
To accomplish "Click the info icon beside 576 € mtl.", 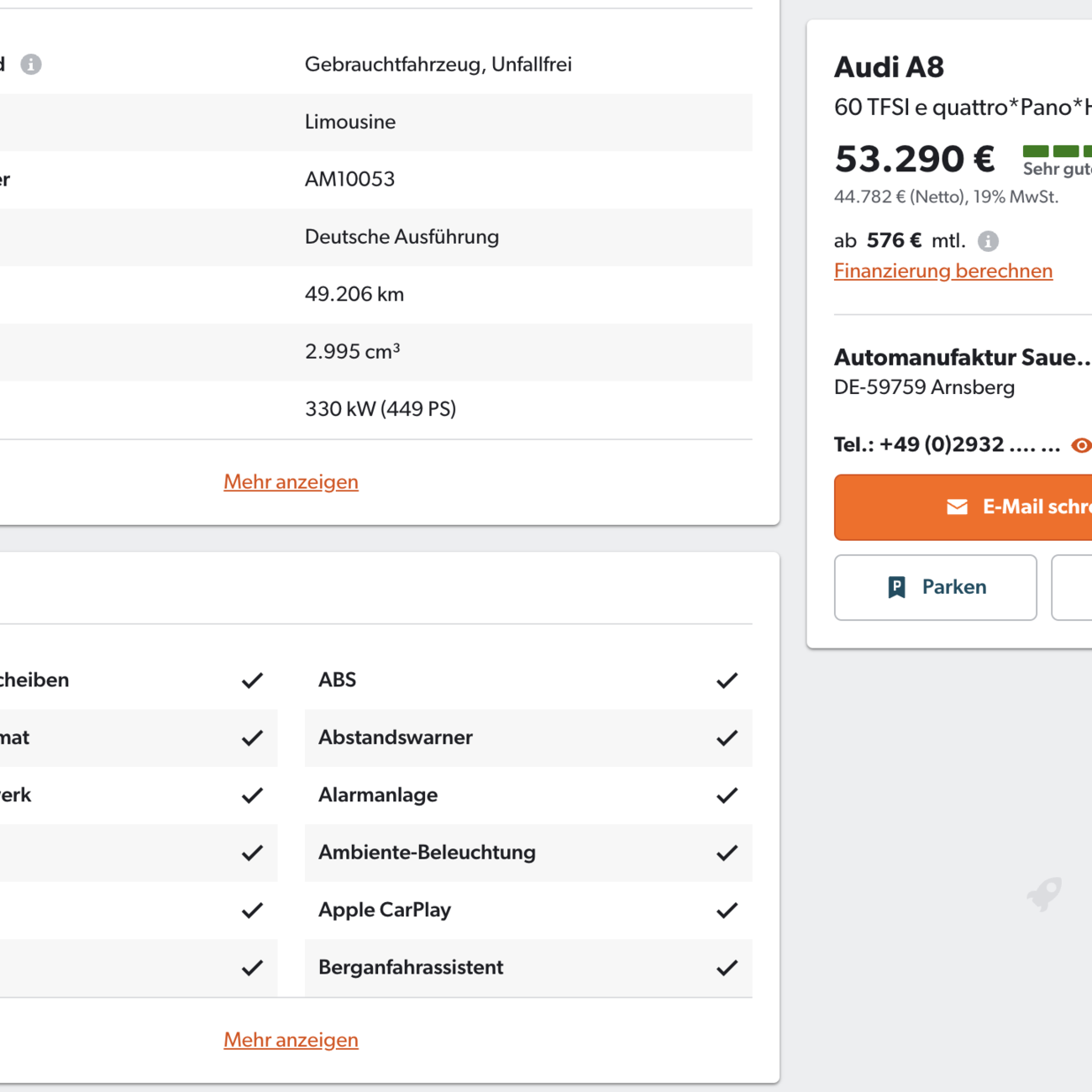I will coord(989,241).
